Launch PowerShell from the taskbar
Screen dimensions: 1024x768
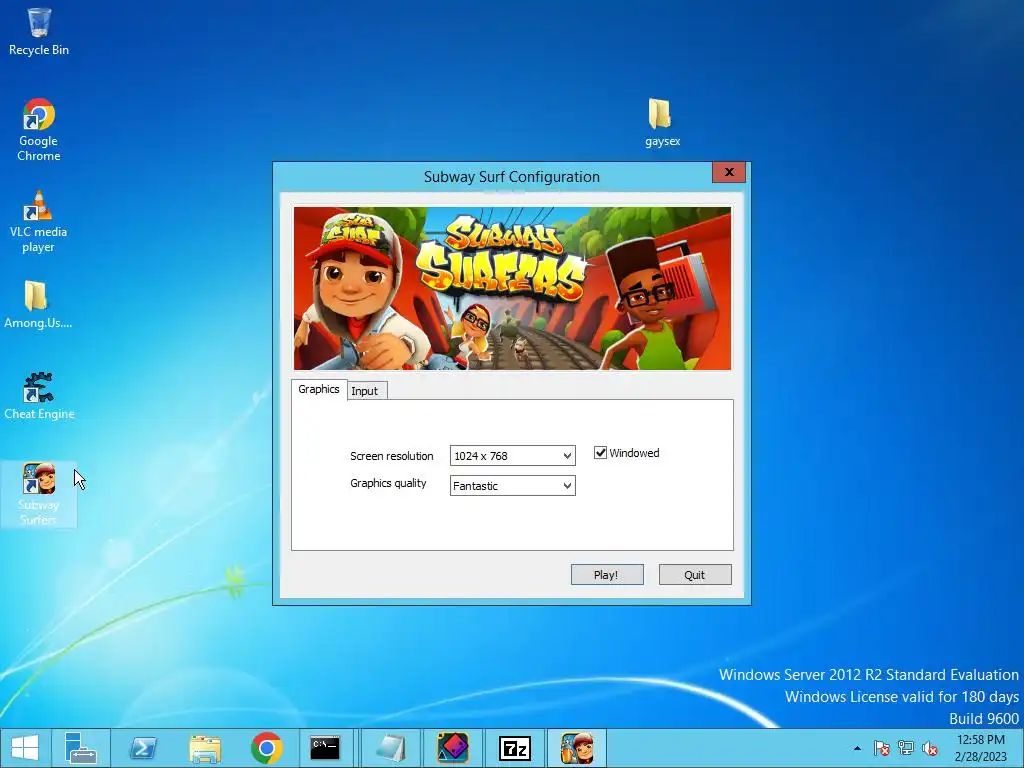[x=143, y=748]
